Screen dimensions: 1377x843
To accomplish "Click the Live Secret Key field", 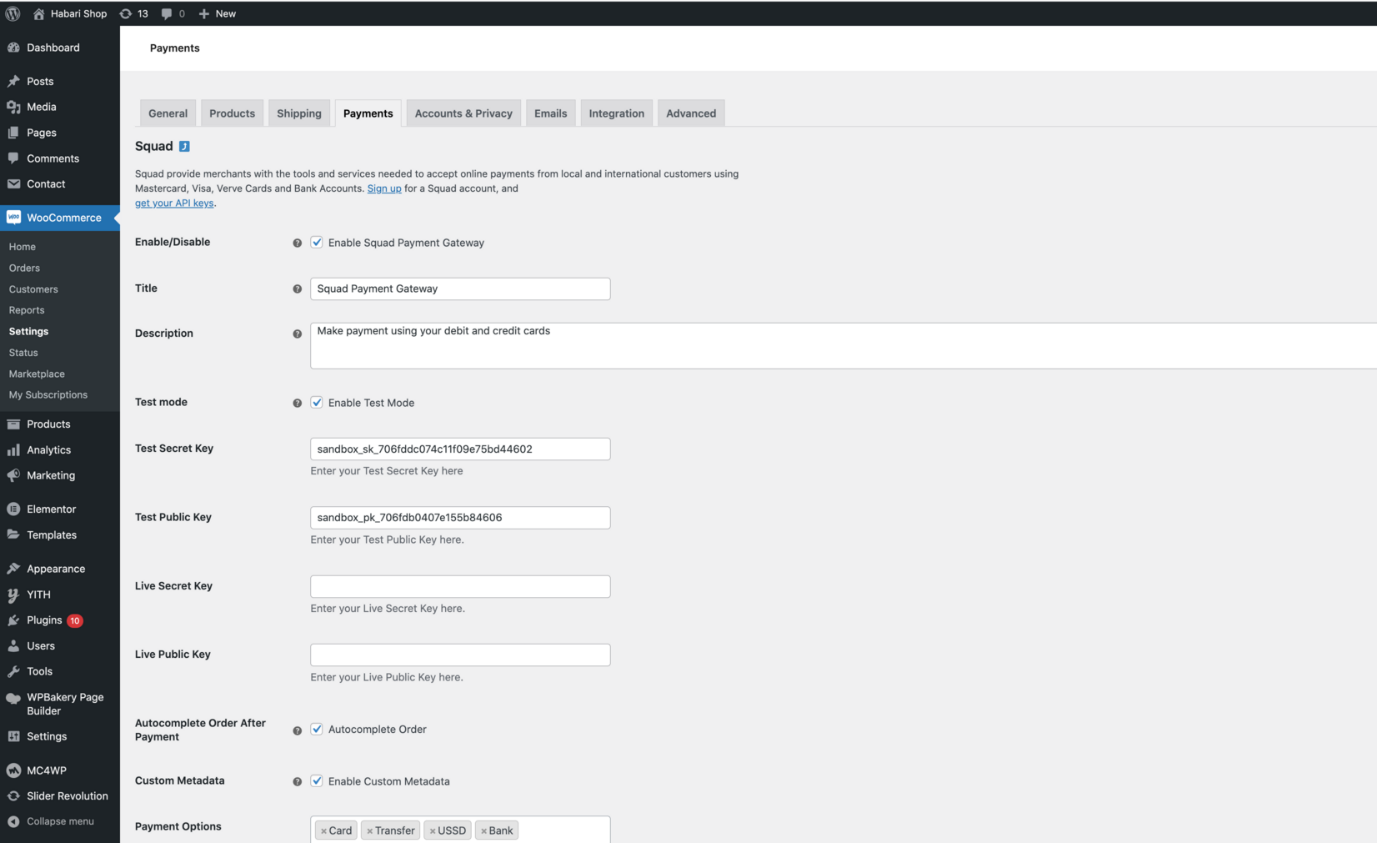I will tap(460, 587).
